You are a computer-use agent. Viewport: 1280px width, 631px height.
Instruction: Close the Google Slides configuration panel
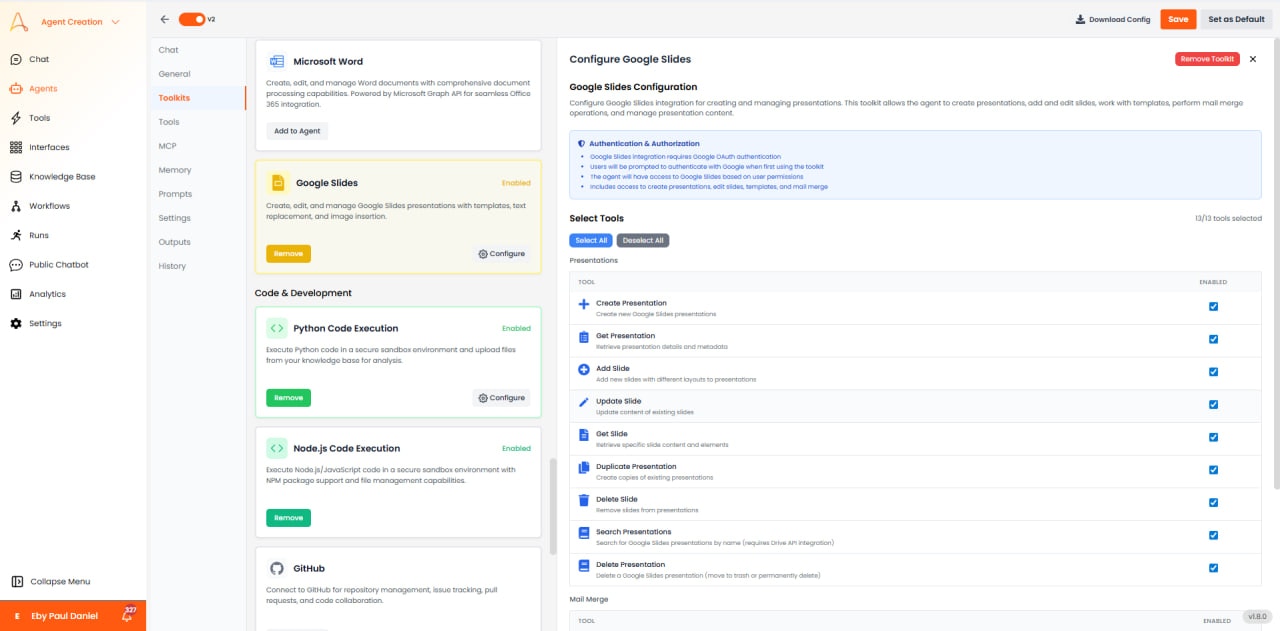(1253, 59)
